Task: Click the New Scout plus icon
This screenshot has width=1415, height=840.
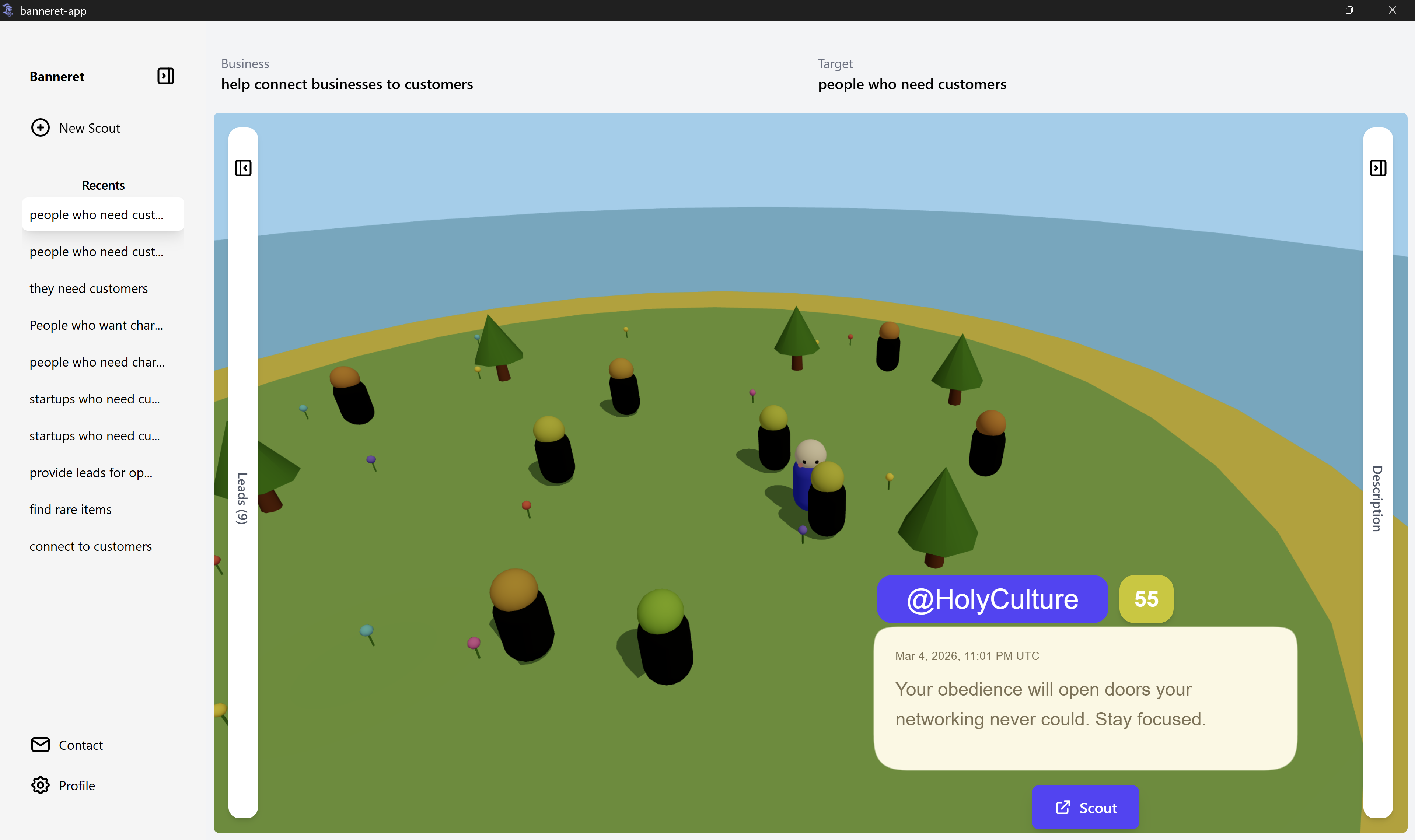Action: coord(40,128)
